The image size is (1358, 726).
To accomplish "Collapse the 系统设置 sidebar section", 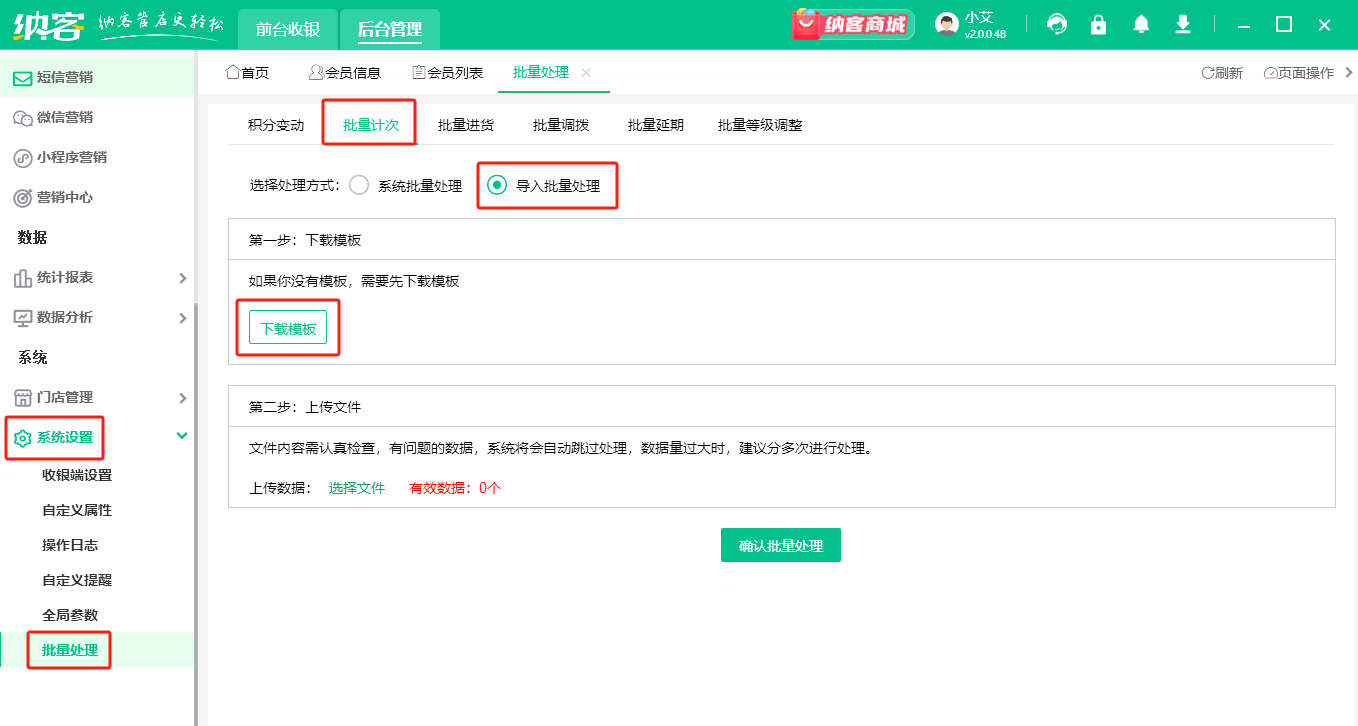I will [182, 436].
